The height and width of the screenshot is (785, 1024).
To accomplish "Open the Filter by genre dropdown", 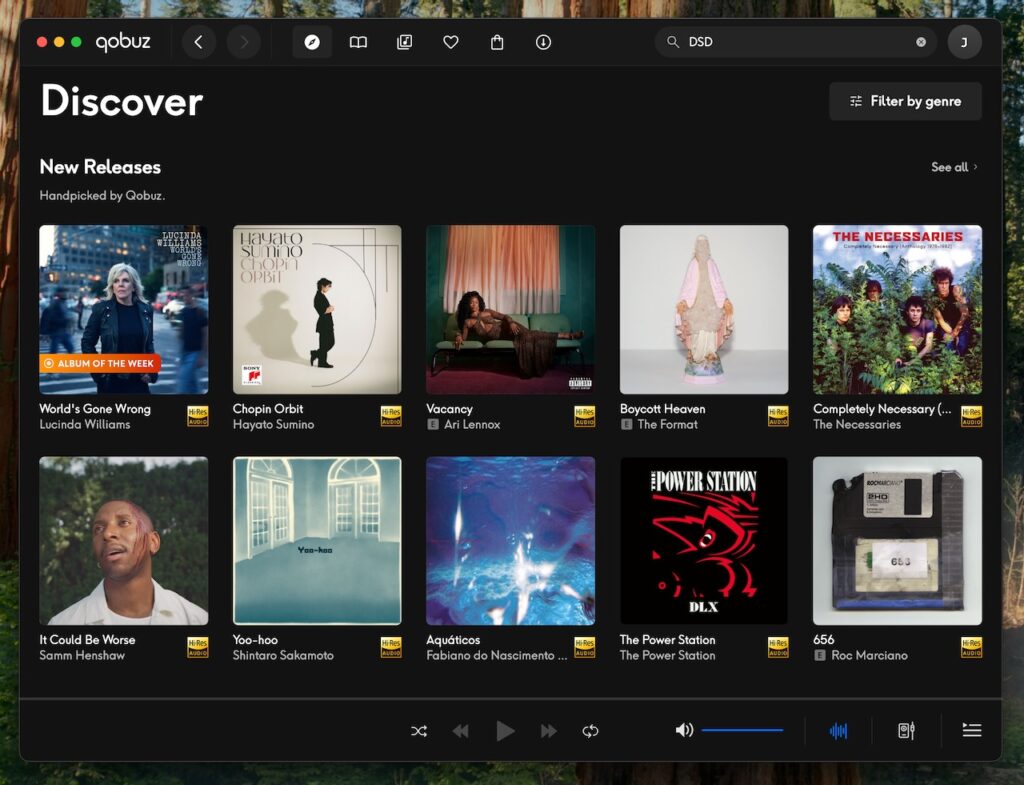I will pos(905,101).
